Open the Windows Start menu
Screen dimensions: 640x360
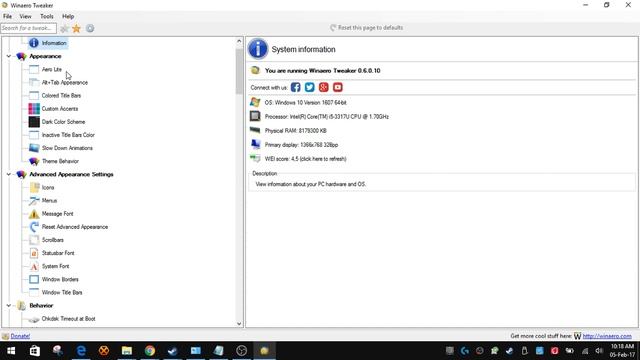[x=11, y=351]
